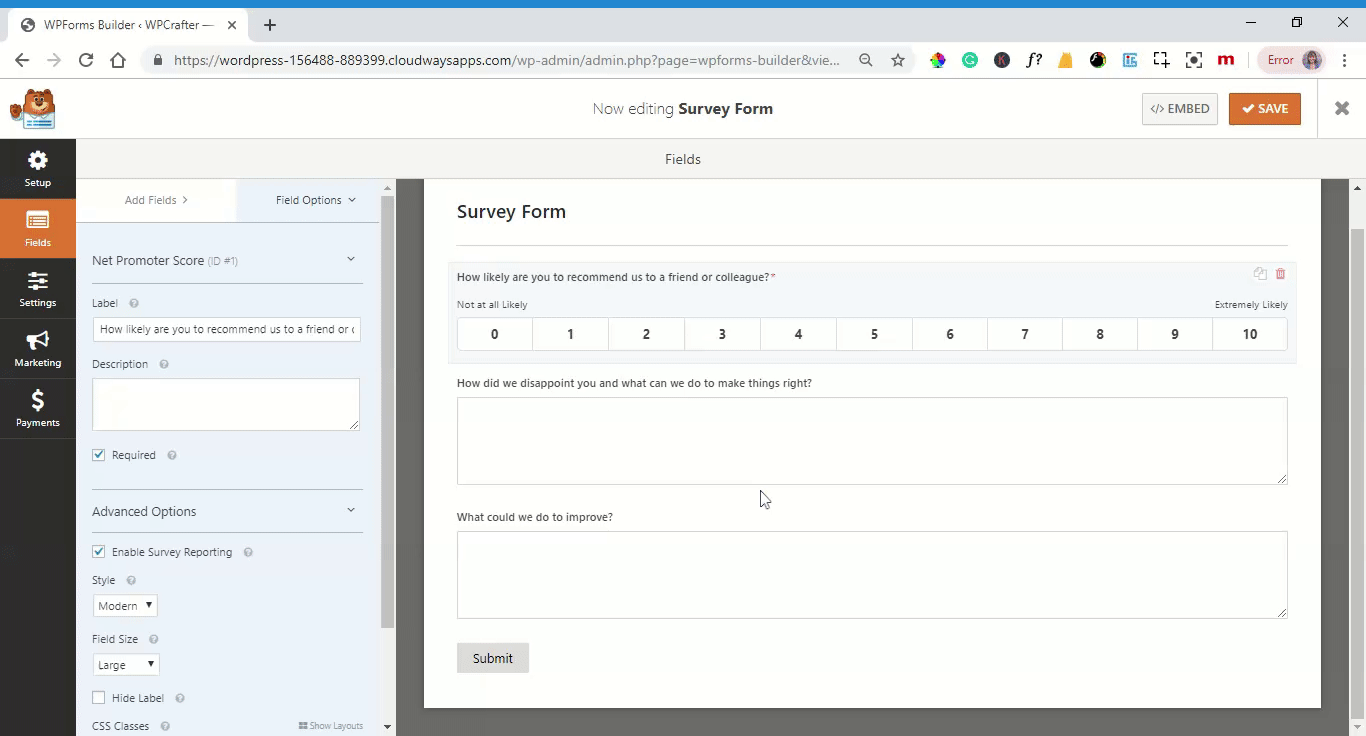Click help icon next to Label
The width and height of the screenshot is (1366, 736).
coord(134,303)
